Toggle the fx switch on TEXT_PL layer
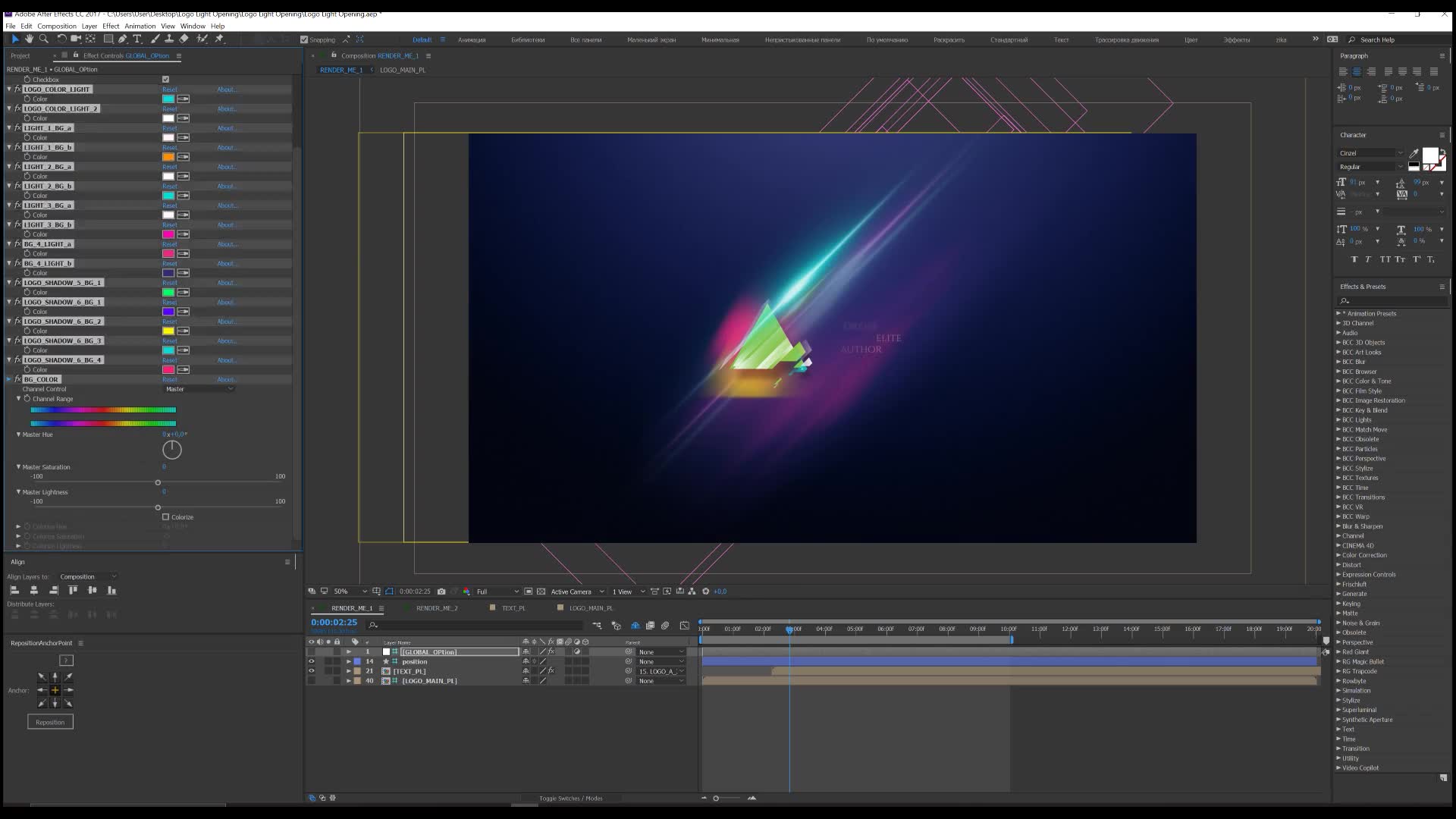The width and height of the screenshot is (1456, 819). coord(551,671)
